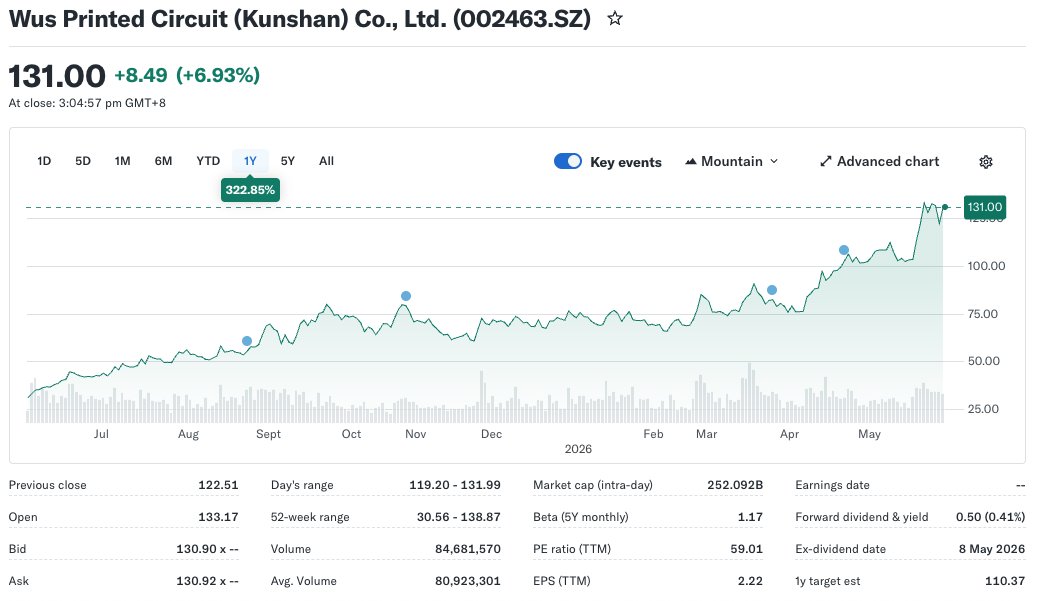Click Market cap value 252.092B
The width and height of the screenshot is (1040, 601).
pos(735,485)
